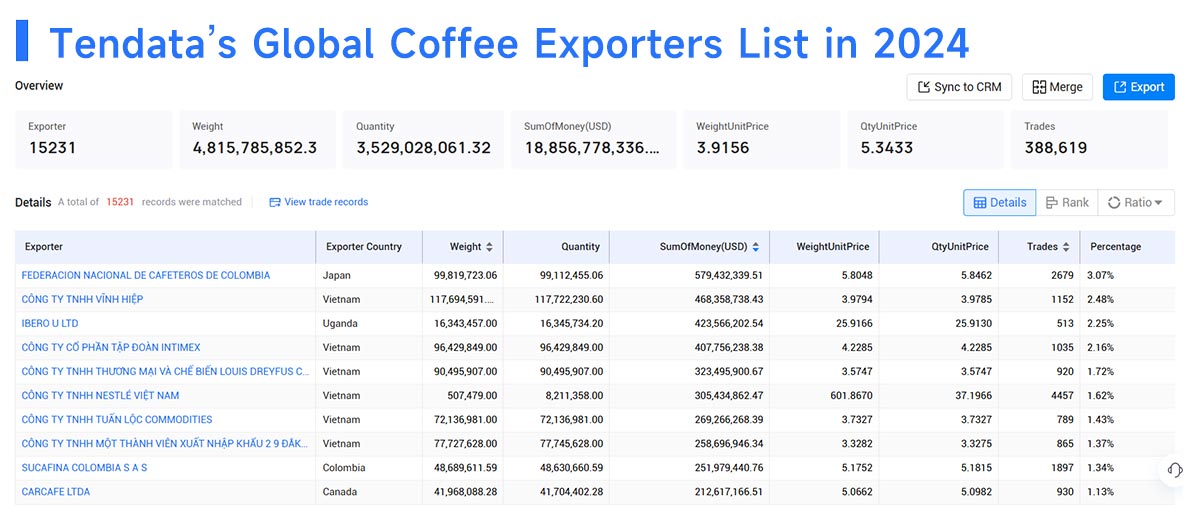Viewport: 1190px width, 509px height.
Task: Click the 3.07% percentage cell
Action: pyautogui.click(x=1100, y=275)
